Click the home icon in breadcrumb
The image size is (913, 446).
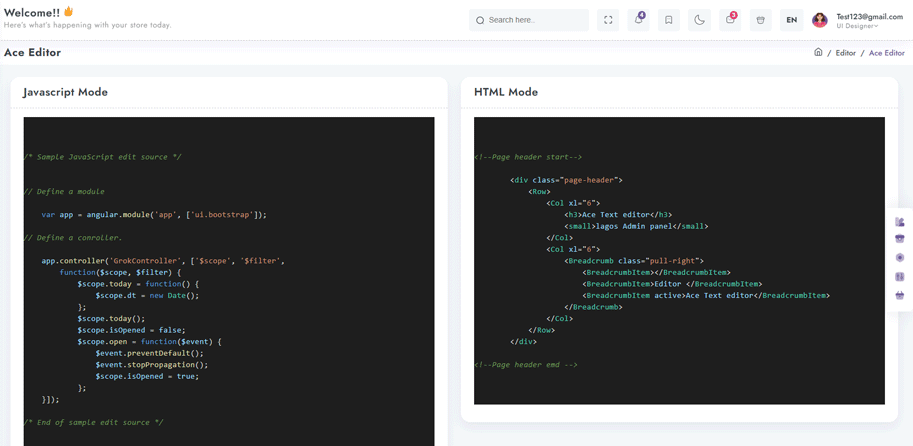(818, 52)
